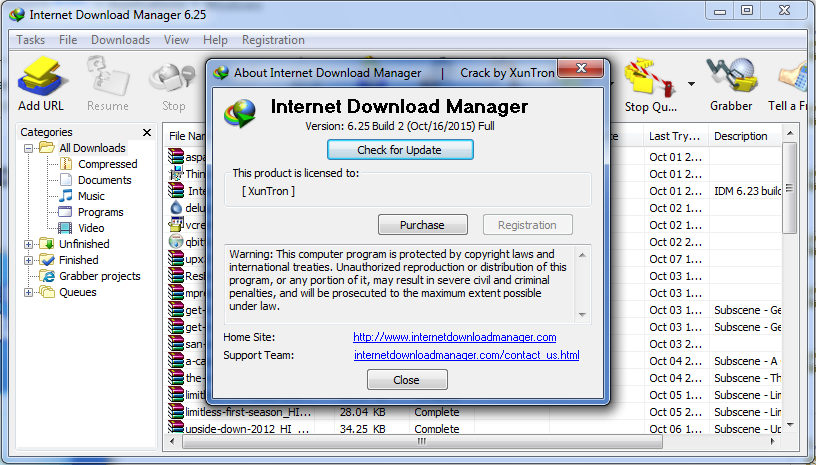The width and height of the screenshot is (816, 465).
Task: Click the Stop Queue toolbar icon
Action: [651, 86]
